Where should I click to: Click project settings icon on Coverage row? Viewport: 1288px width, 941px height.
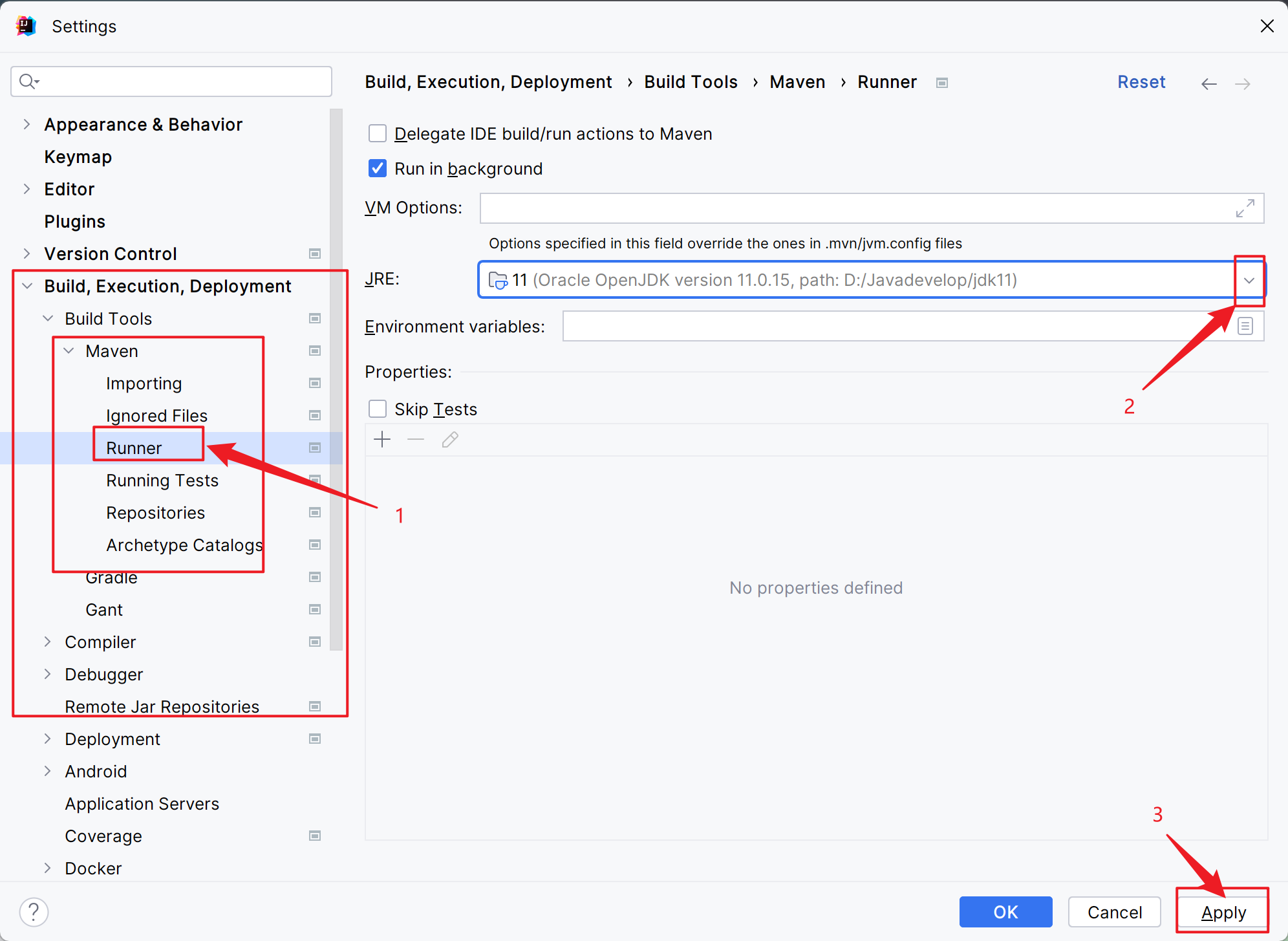[315, 836]
